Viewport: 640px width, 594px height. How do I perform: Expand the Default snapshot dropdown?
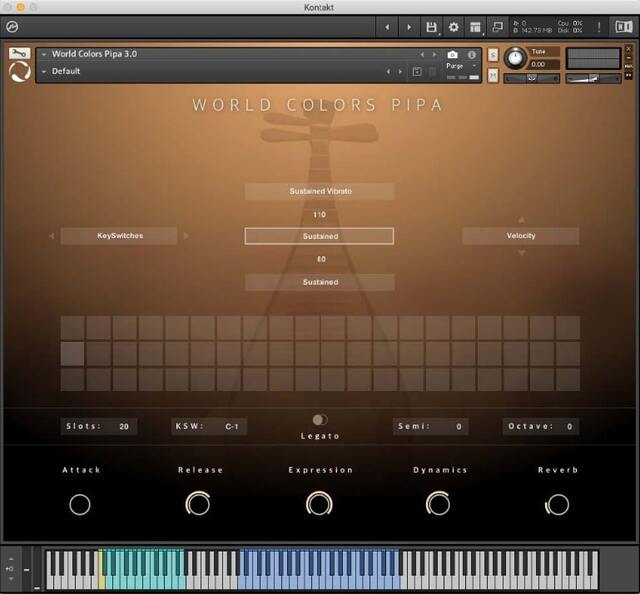pyautogui.click(x=44, y=71)
